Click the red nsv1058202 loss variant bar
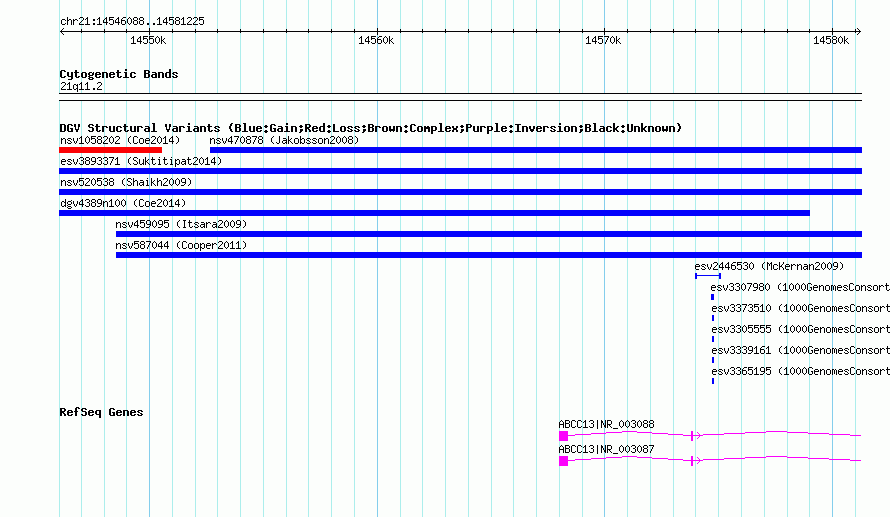 (x=111, y=150)
